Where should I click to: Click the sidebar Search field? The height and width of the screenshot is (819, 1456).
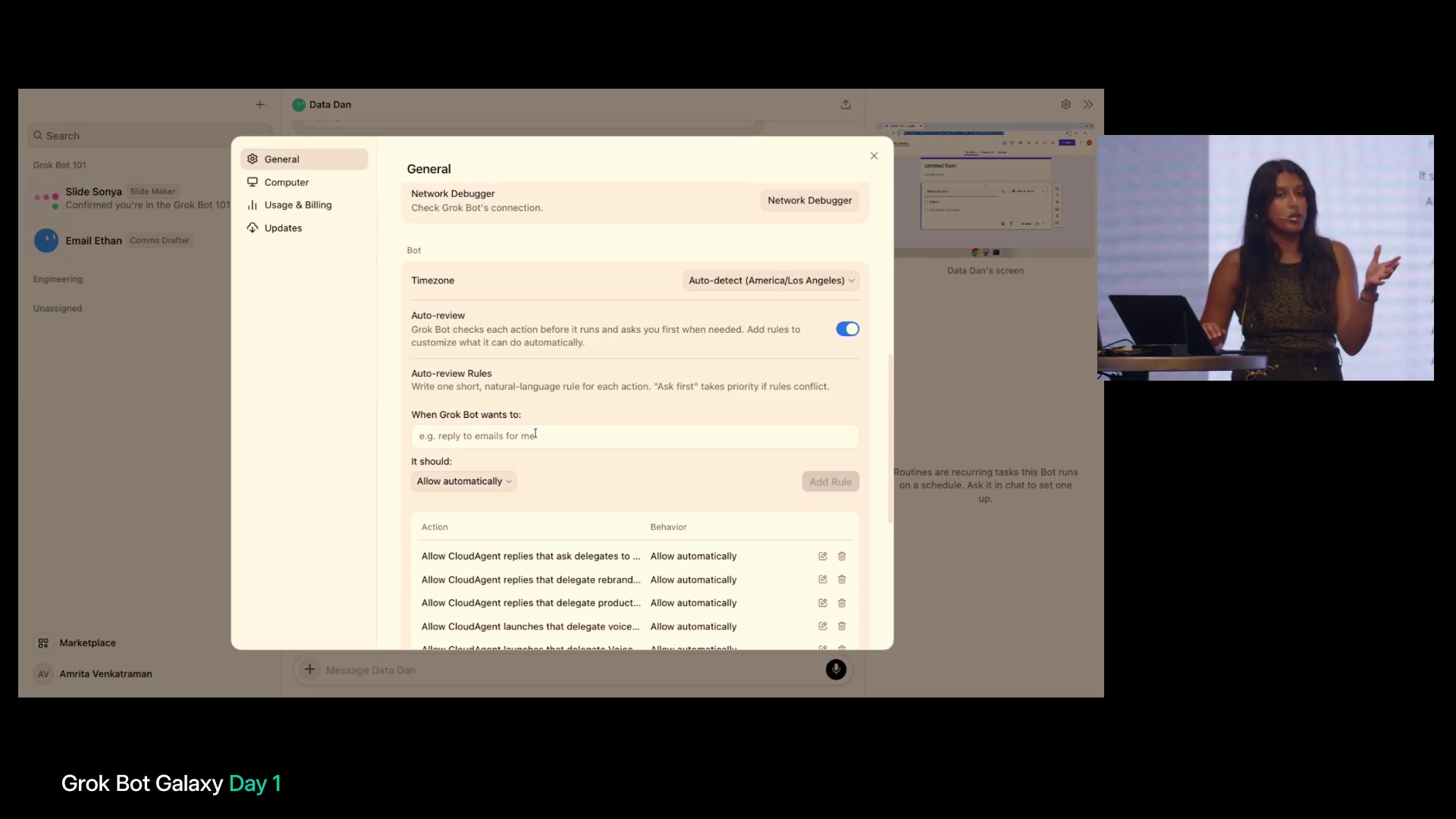point(150,136)
